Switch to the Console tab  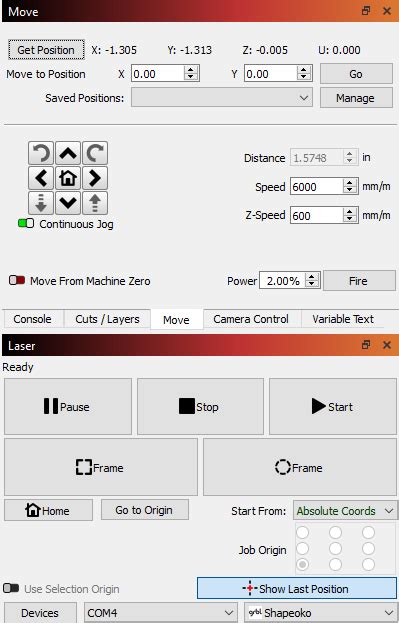[x=33, y=319]
